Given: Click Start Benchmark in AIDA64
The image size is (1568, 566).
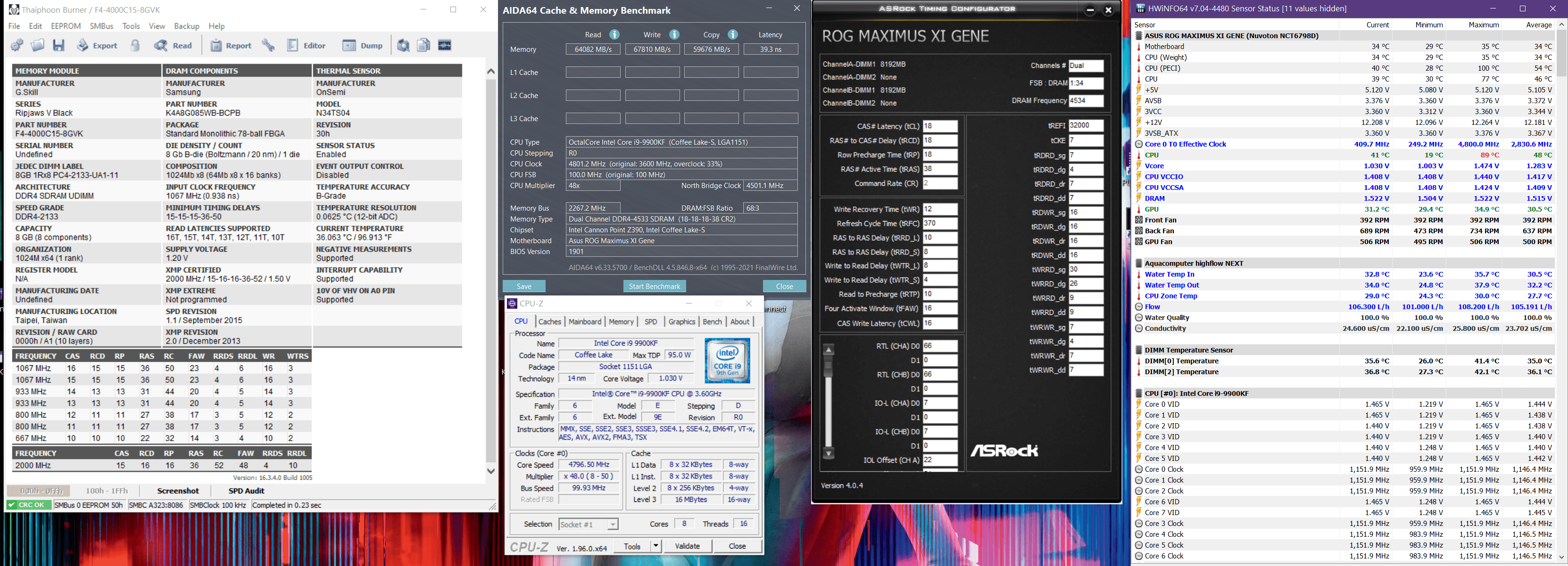Looking at the screenshot, I should (655, 287).
